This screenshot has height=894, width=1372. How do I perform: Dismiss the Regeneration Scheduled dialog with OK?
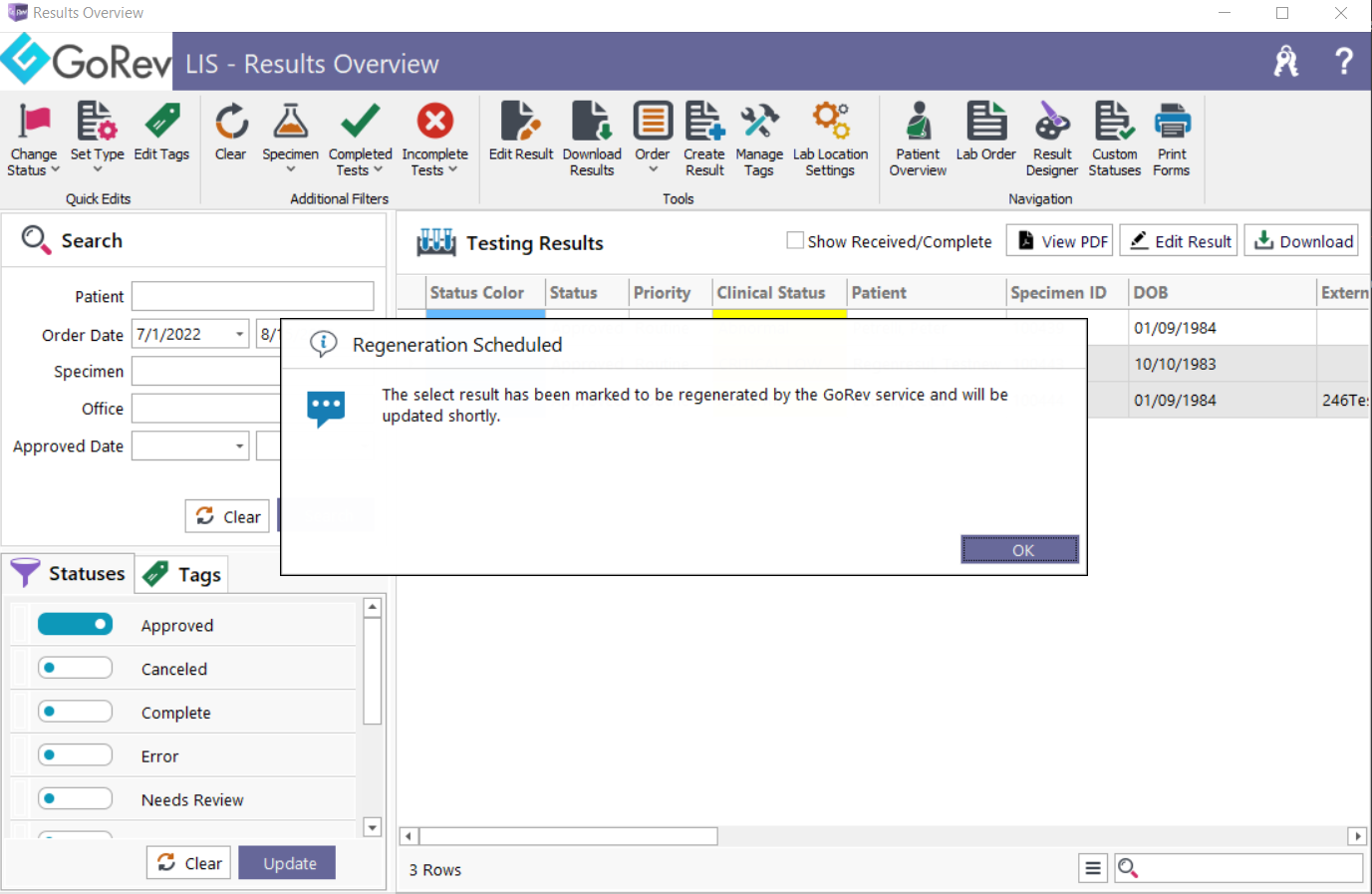(x=1019, y=549)
